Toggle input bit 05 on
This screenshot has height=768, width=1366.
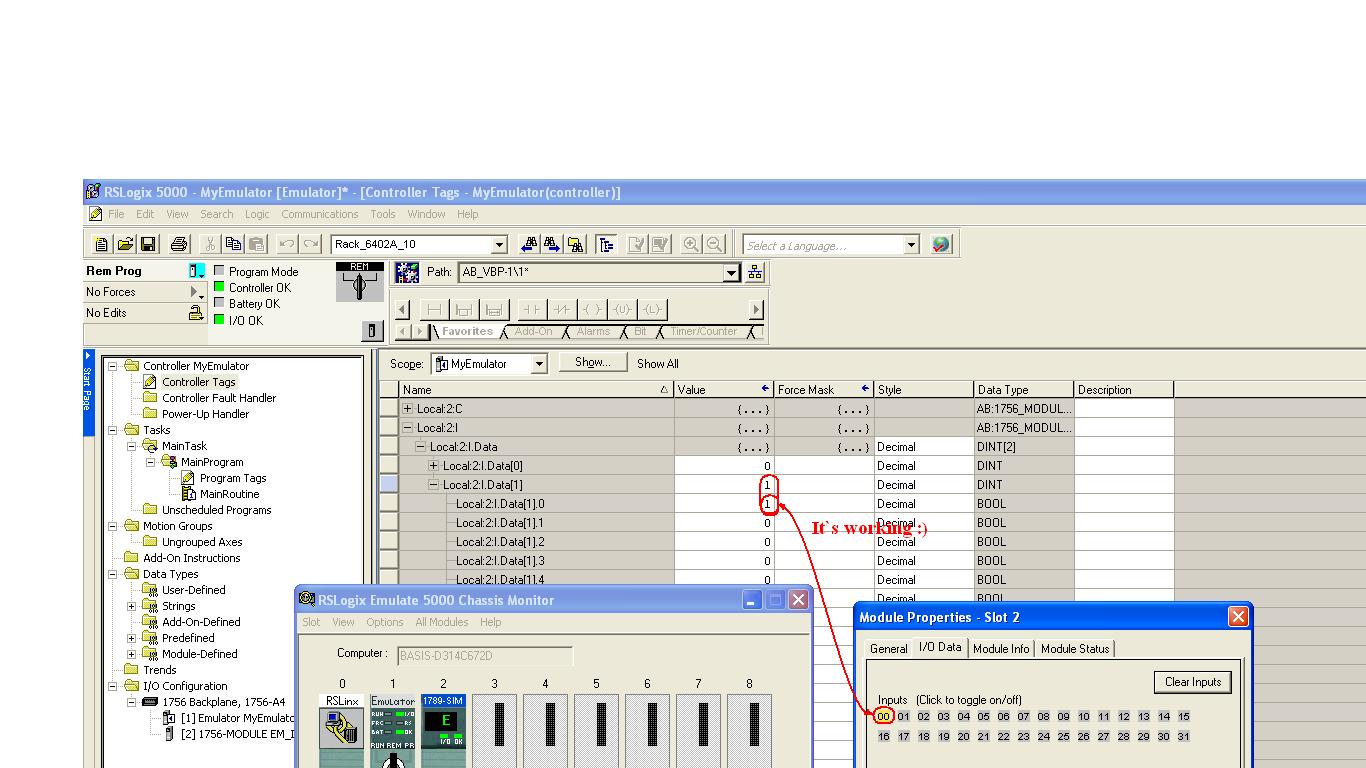[983, 716]
